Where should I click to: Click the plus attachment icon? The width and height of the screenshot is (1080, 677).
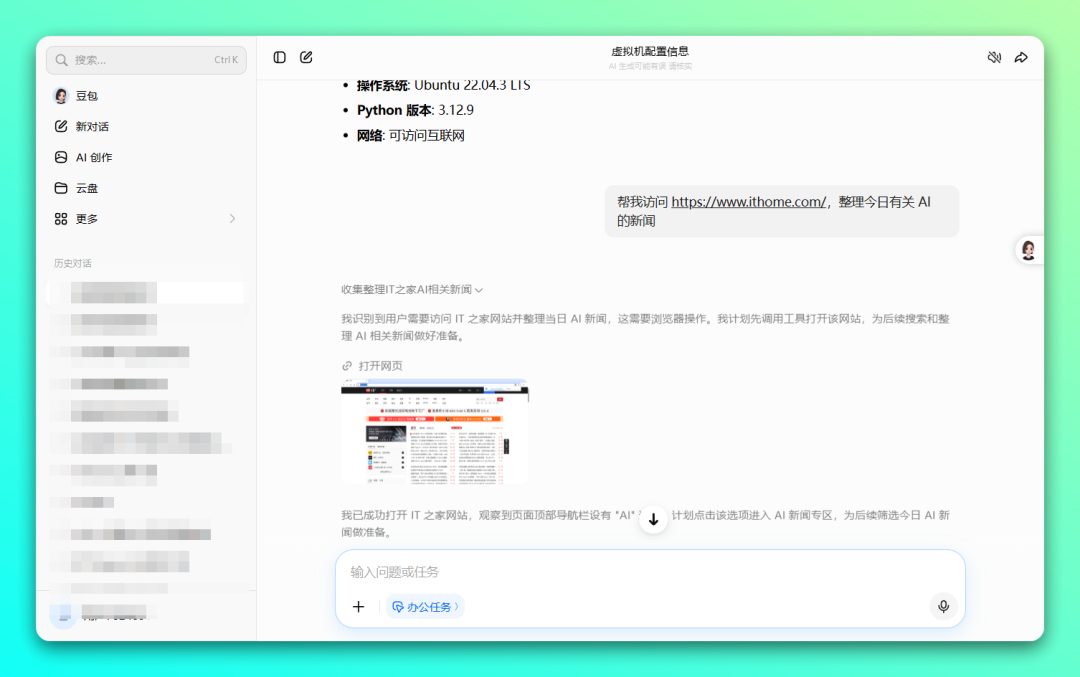pos(358,607)
